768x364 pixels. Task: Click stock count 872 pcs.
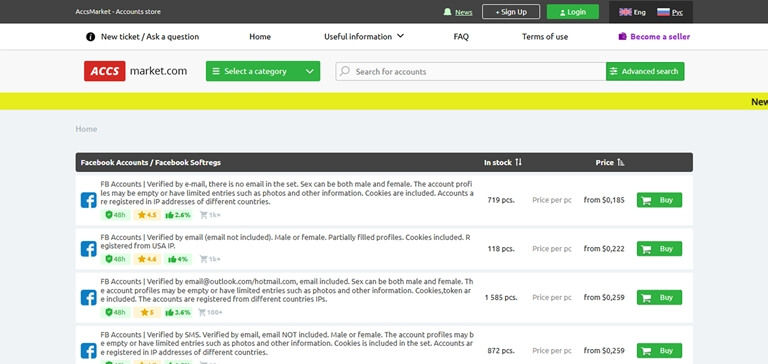[x=501, y=351]
